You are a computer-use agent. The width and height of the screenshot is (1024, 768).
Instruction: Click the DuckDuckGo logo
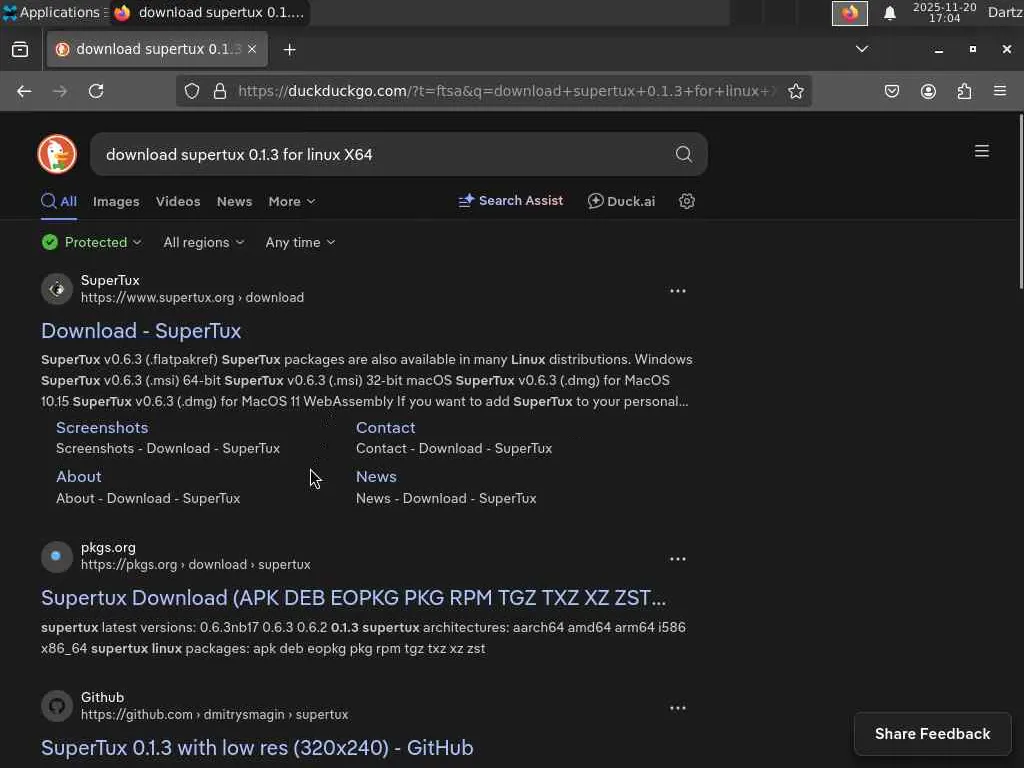(57, 154)
